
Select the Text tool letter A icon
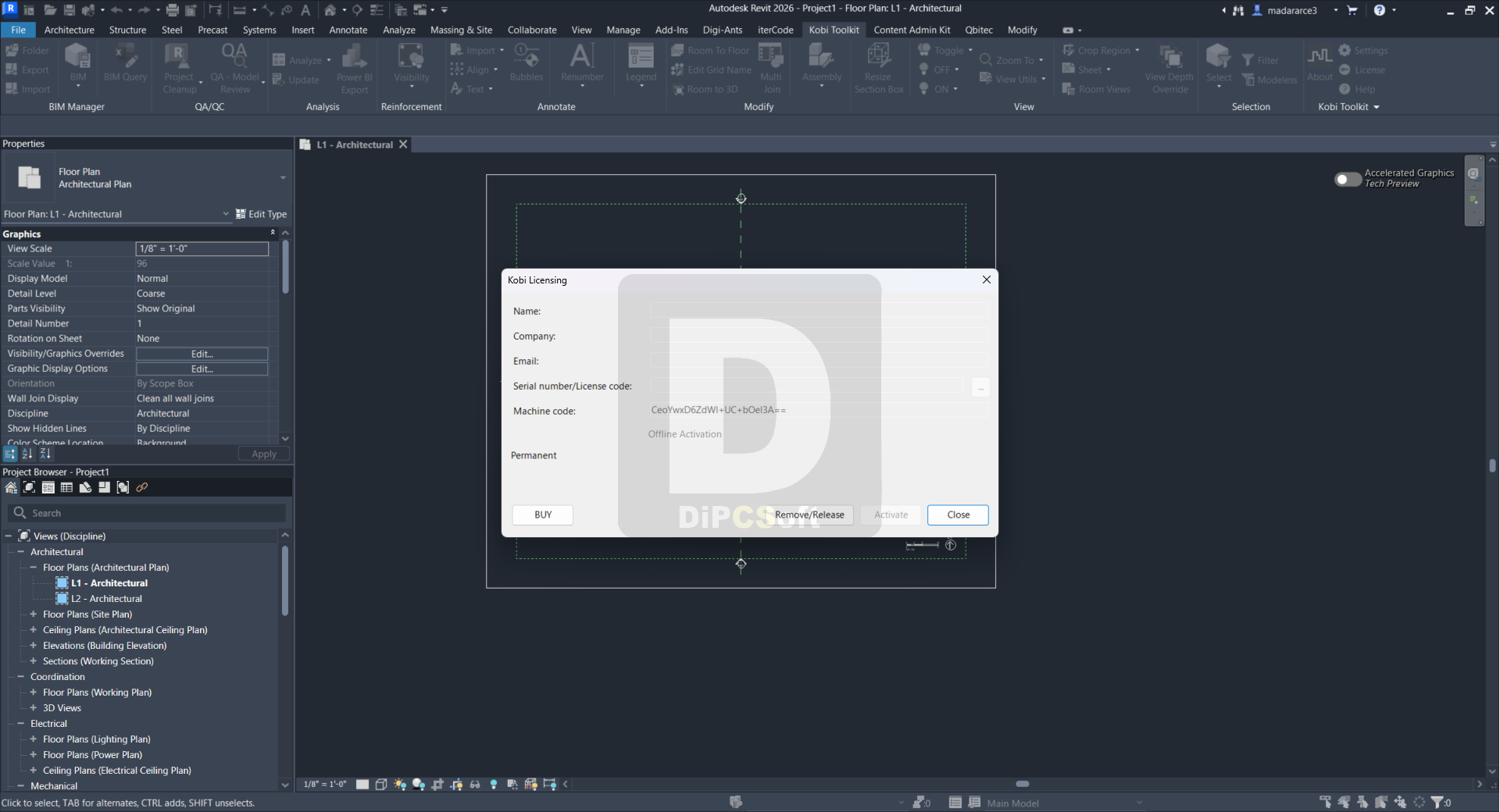click(305, 10)
